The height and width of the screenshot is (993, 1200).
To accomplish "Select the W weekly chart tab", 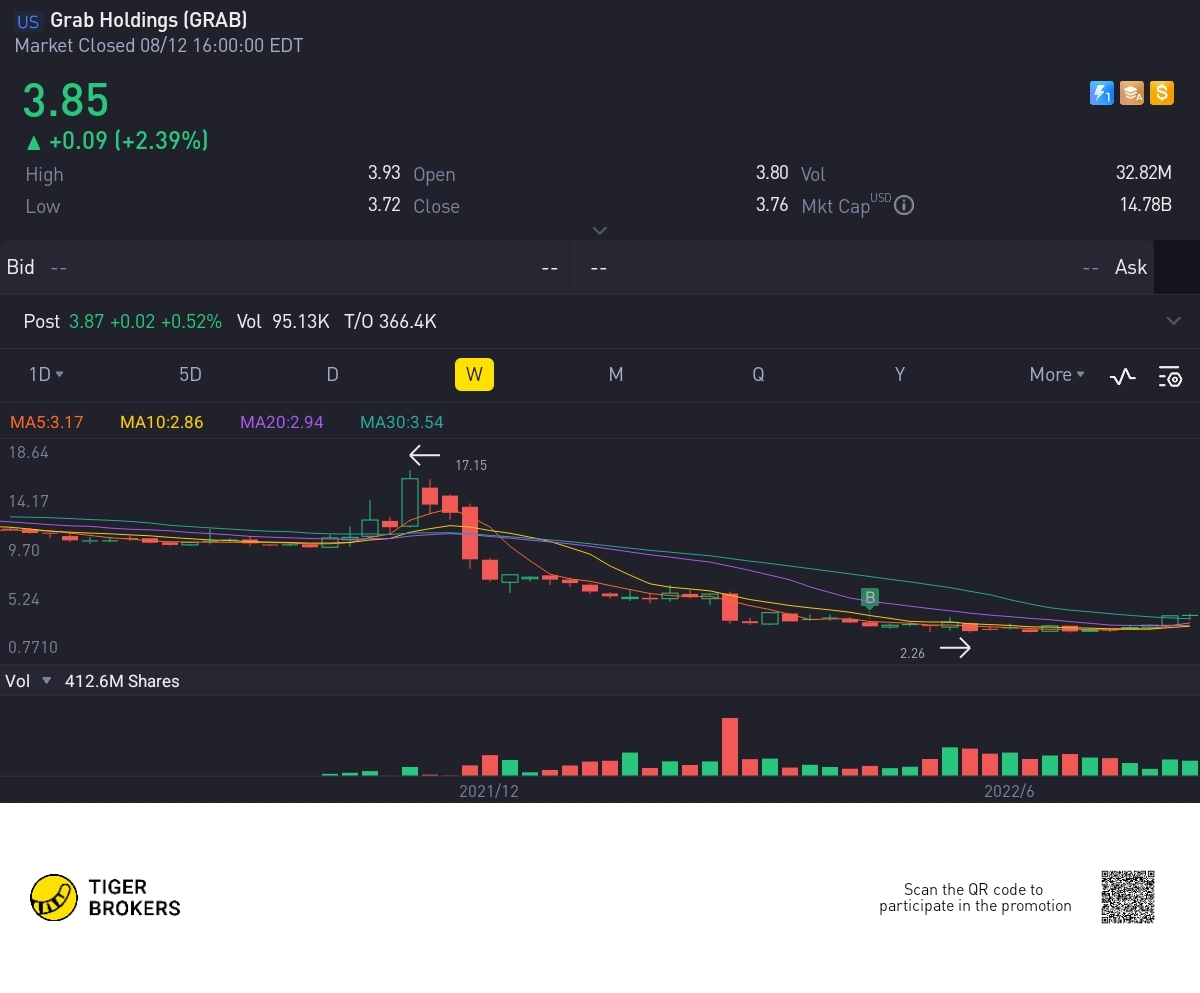I will tap(474, 374).
